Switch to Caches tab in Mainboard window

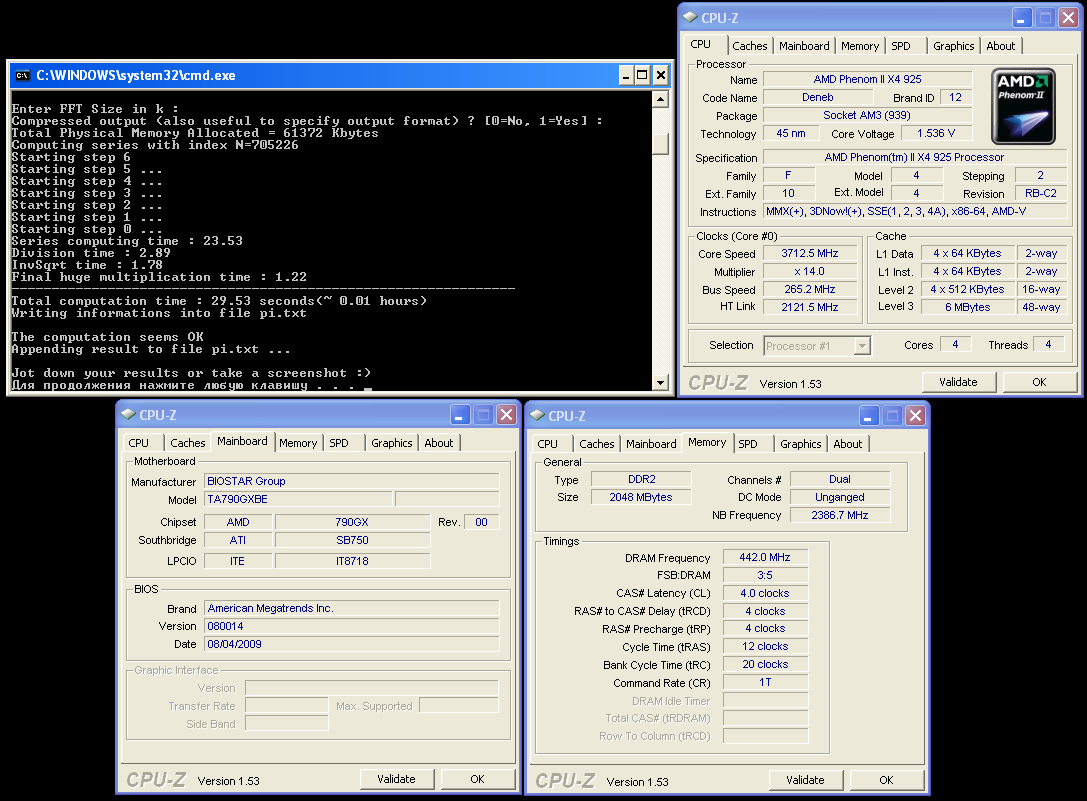pyautogui.click(x=188, y=443)
